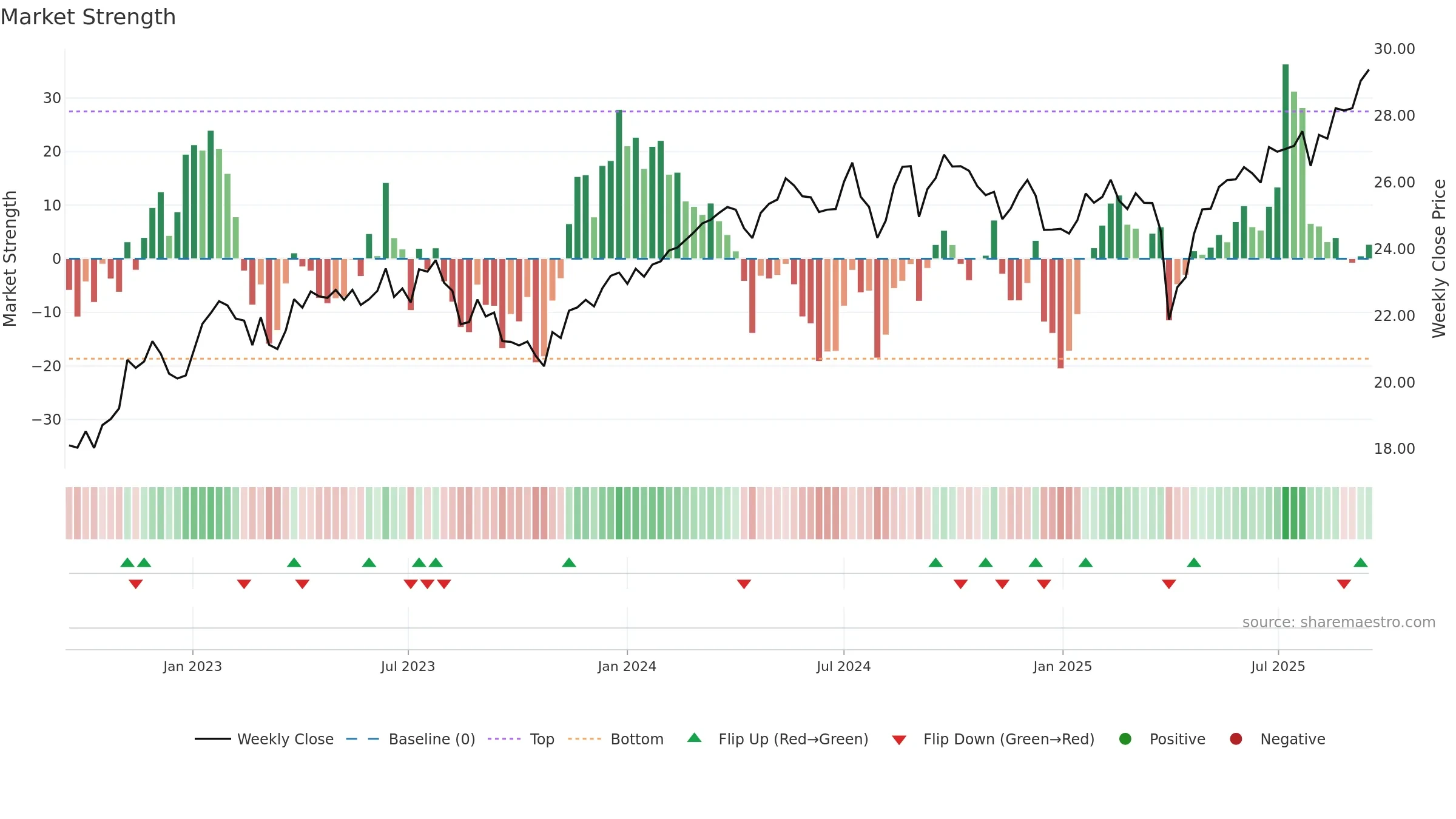Click the Jan 2025 axis label
The image size is (1456, 819).
1062,666
